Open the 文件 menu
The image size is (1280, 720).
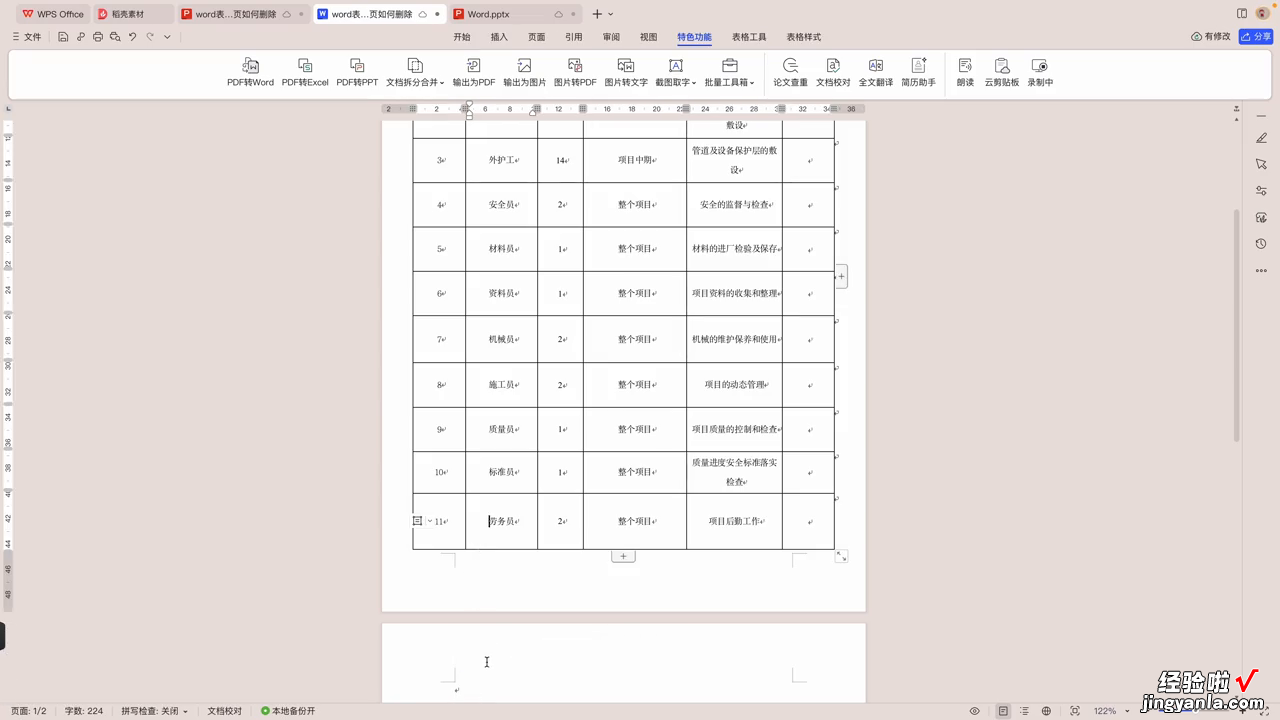point(27,37)
